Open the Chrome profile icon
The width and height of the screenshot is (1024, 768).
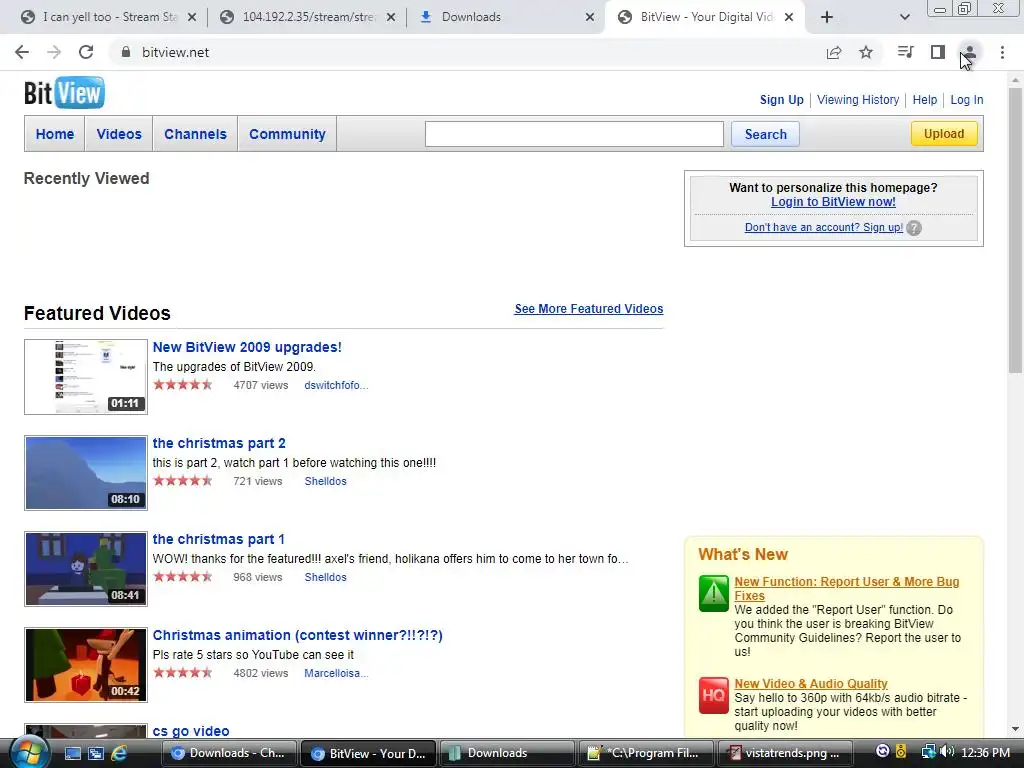(x=970, y=52)
